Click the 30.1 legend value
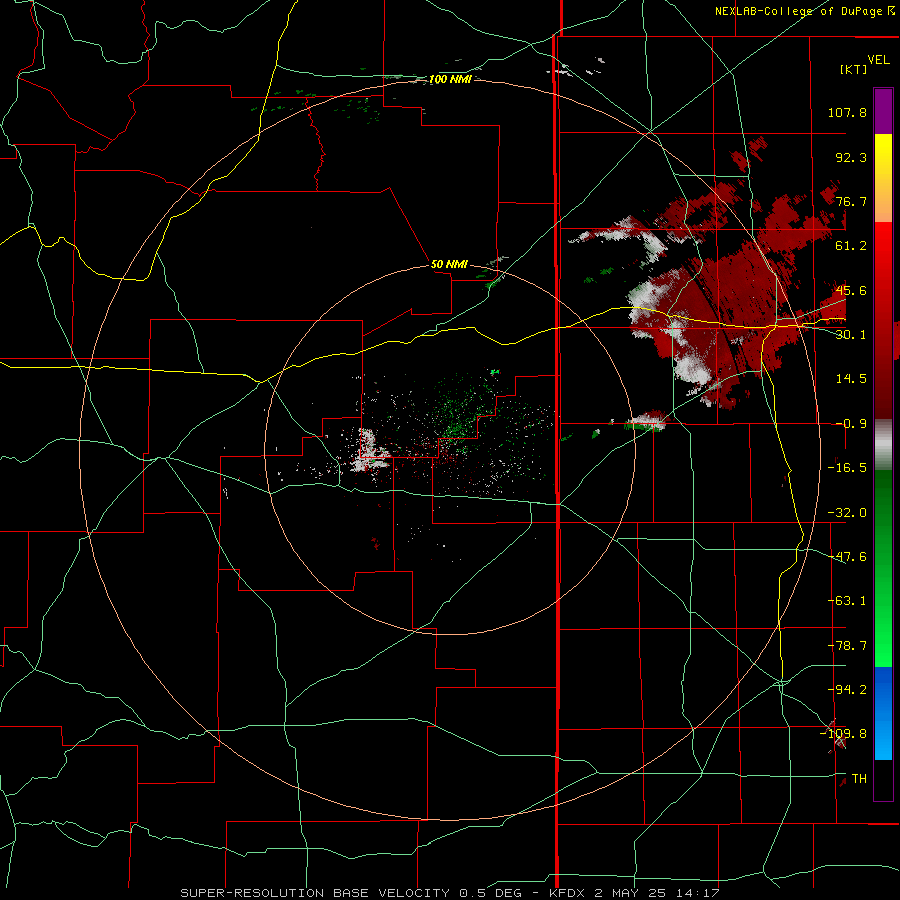 [x=851, y=335]
